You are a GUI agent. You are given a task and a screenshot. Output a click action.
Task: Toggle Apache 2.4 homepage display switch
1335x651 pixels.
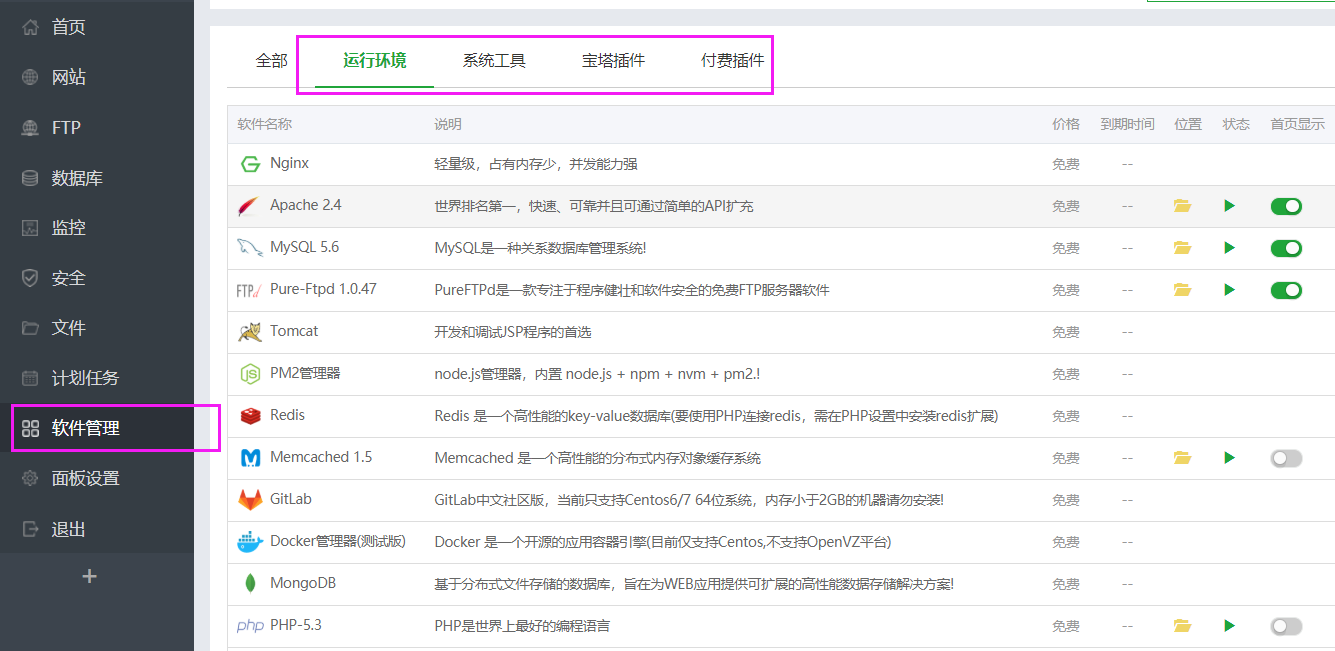1287,206
